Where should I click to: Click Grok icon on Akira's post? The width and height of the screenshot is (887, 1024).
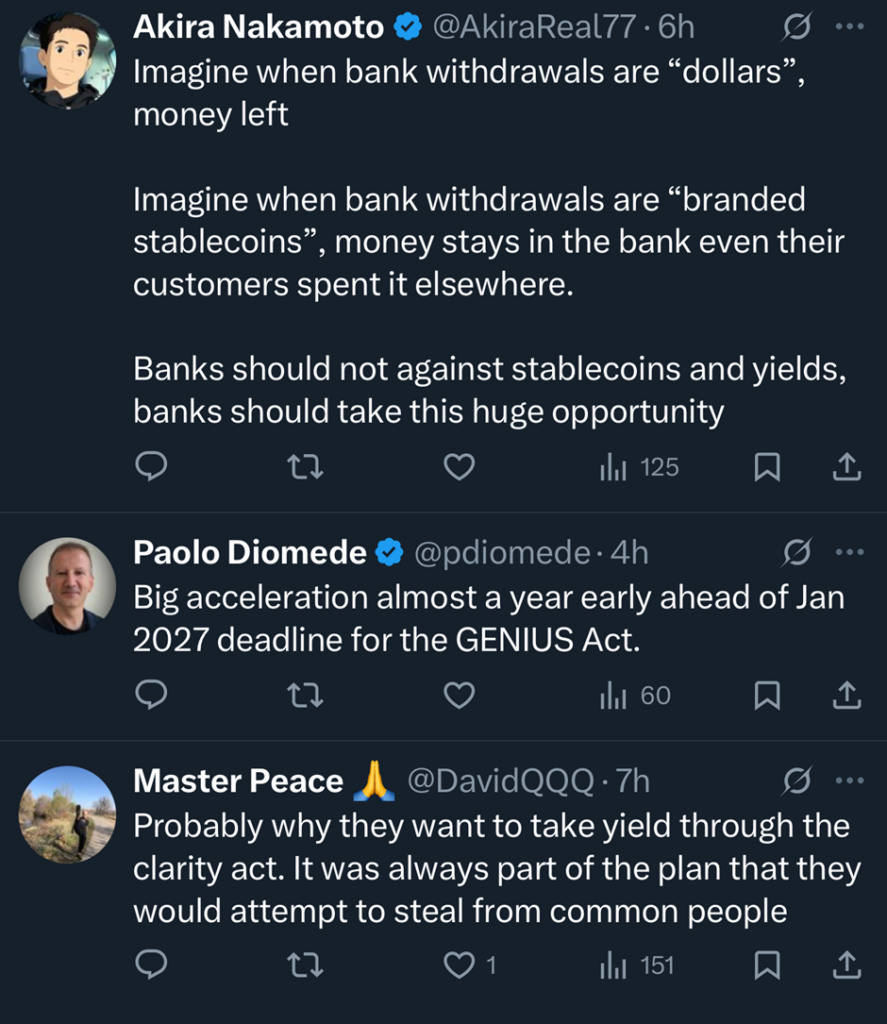(x=795, y=28)
